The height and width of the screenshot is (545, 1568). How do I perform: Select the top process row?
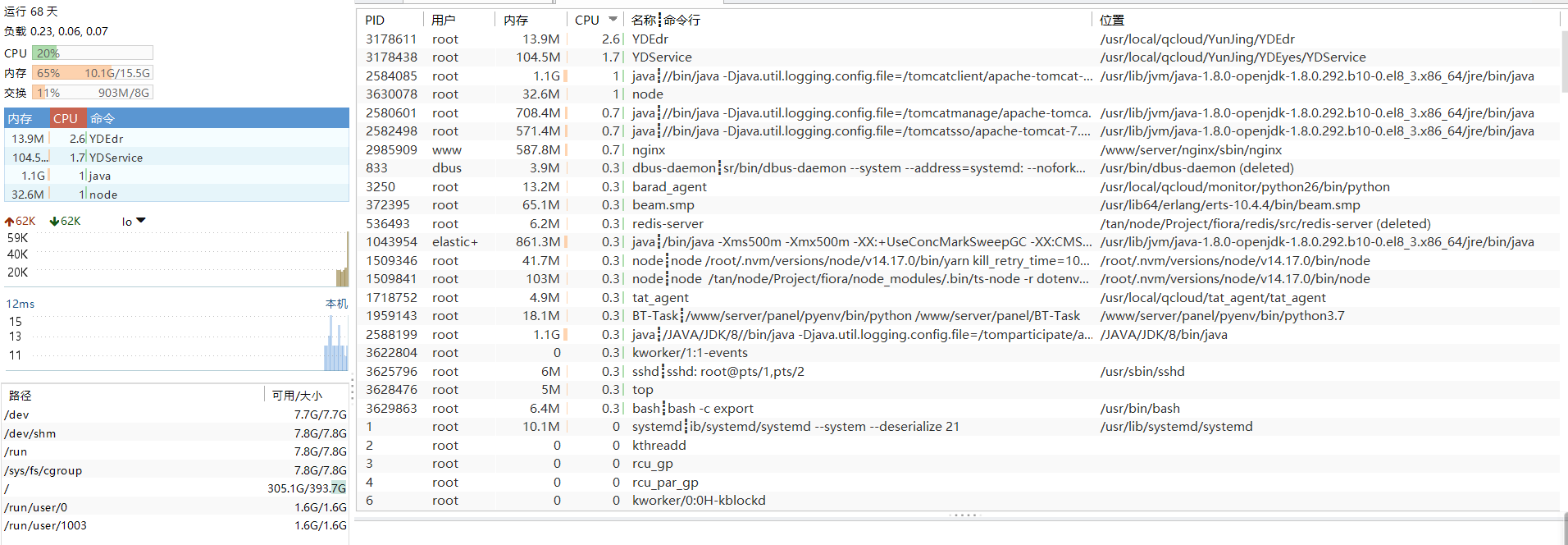(x=958, y=389)
